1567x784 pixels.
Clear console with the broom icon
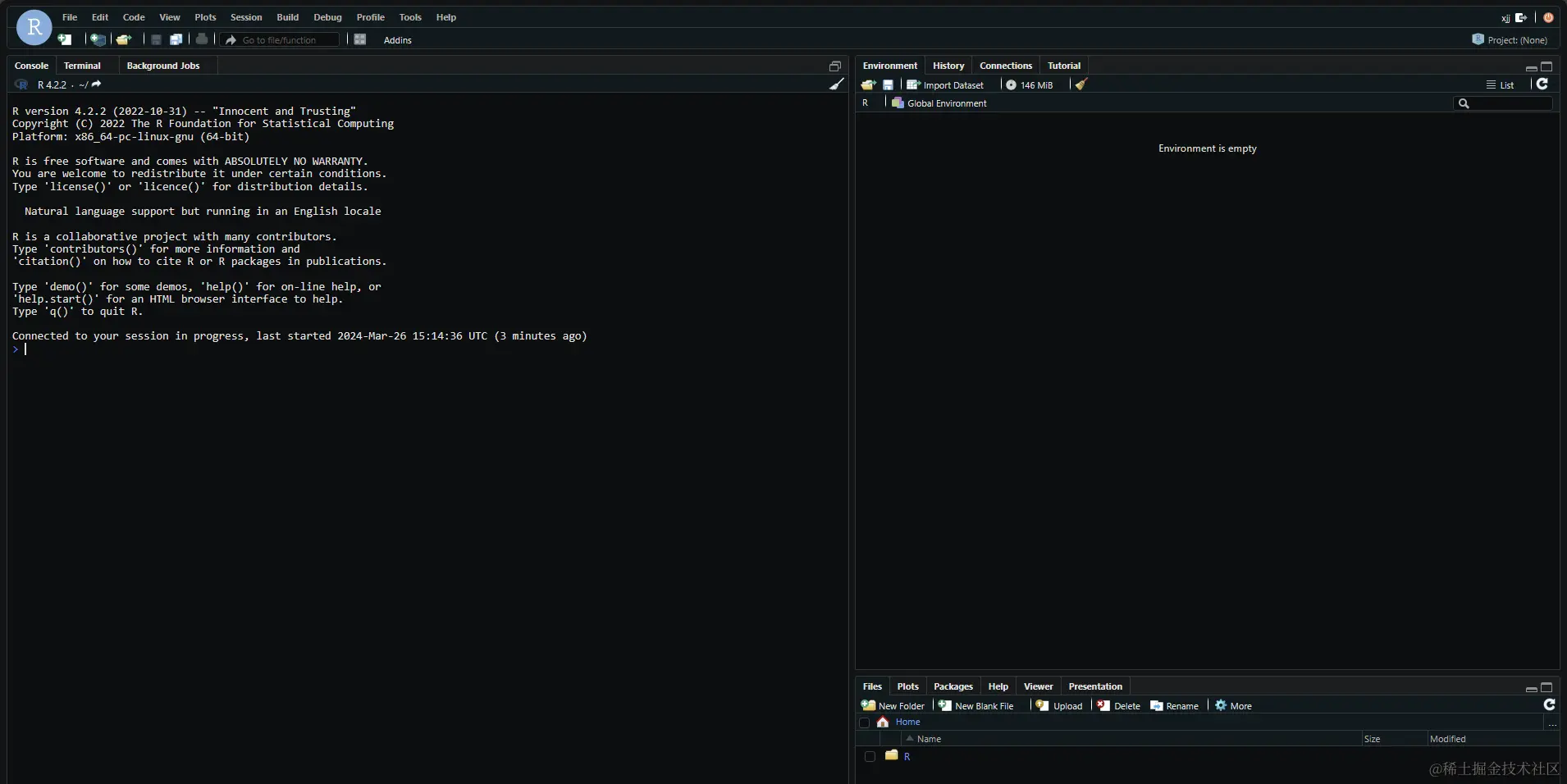point(836,84)
